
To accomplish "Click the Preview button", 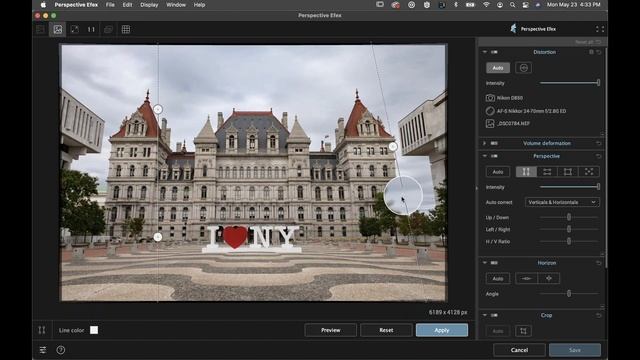I will pos(331,330).
